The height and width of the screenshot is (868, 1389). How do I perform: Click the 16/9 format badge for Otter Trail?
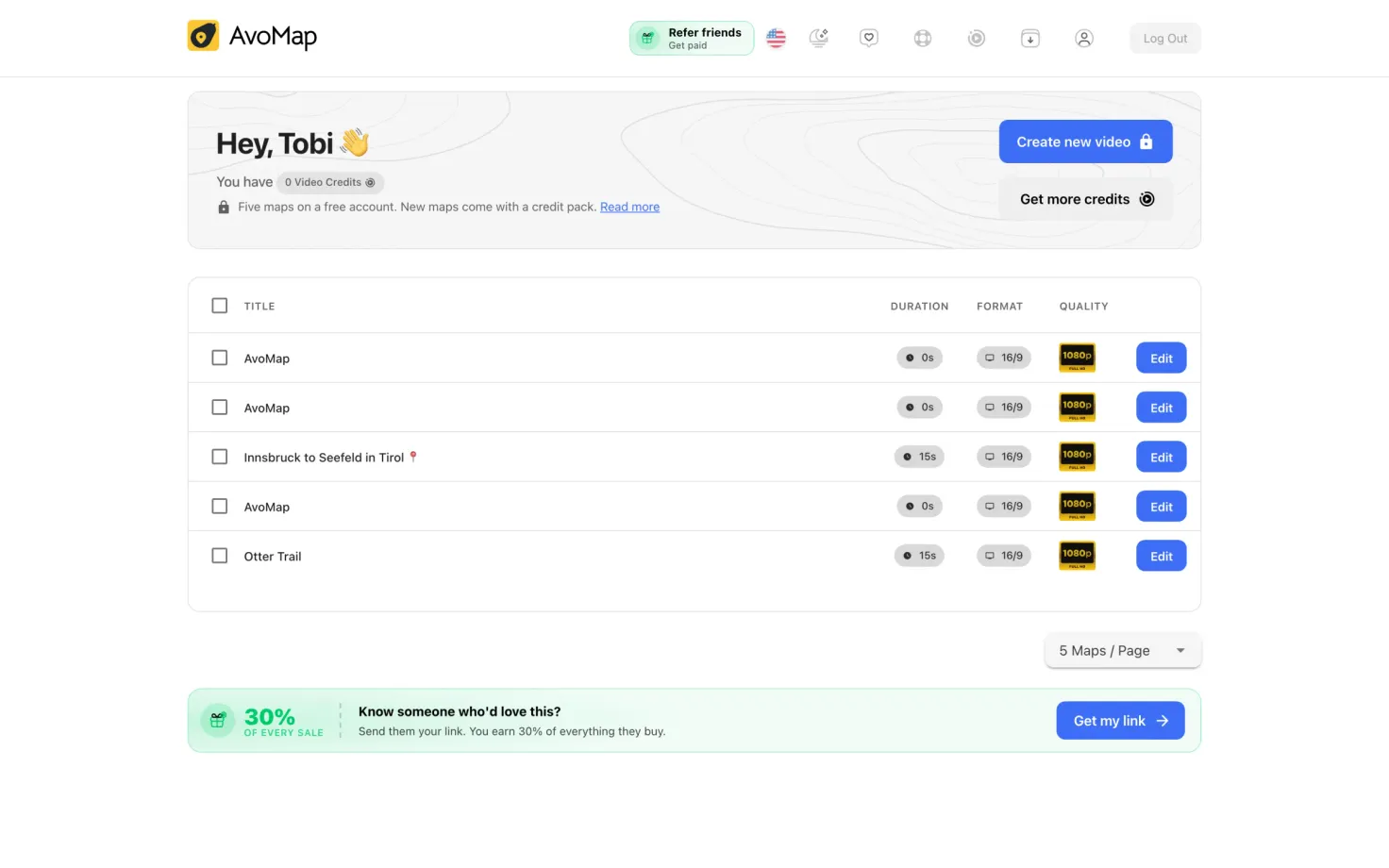pyautogui.click(x=1004, y=556)
